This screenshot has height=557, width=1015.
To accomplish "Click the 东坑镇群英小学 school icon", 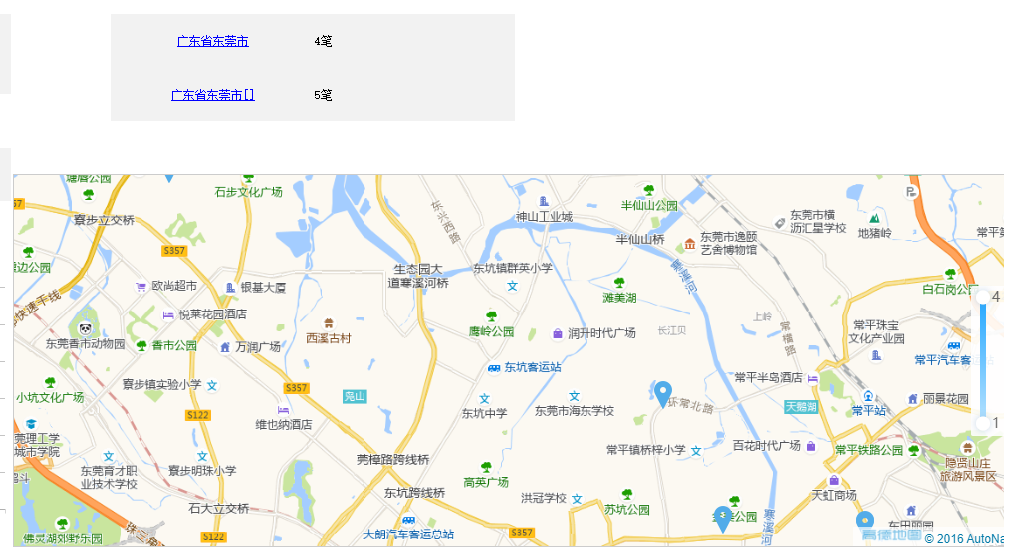I will click(513, 286).
